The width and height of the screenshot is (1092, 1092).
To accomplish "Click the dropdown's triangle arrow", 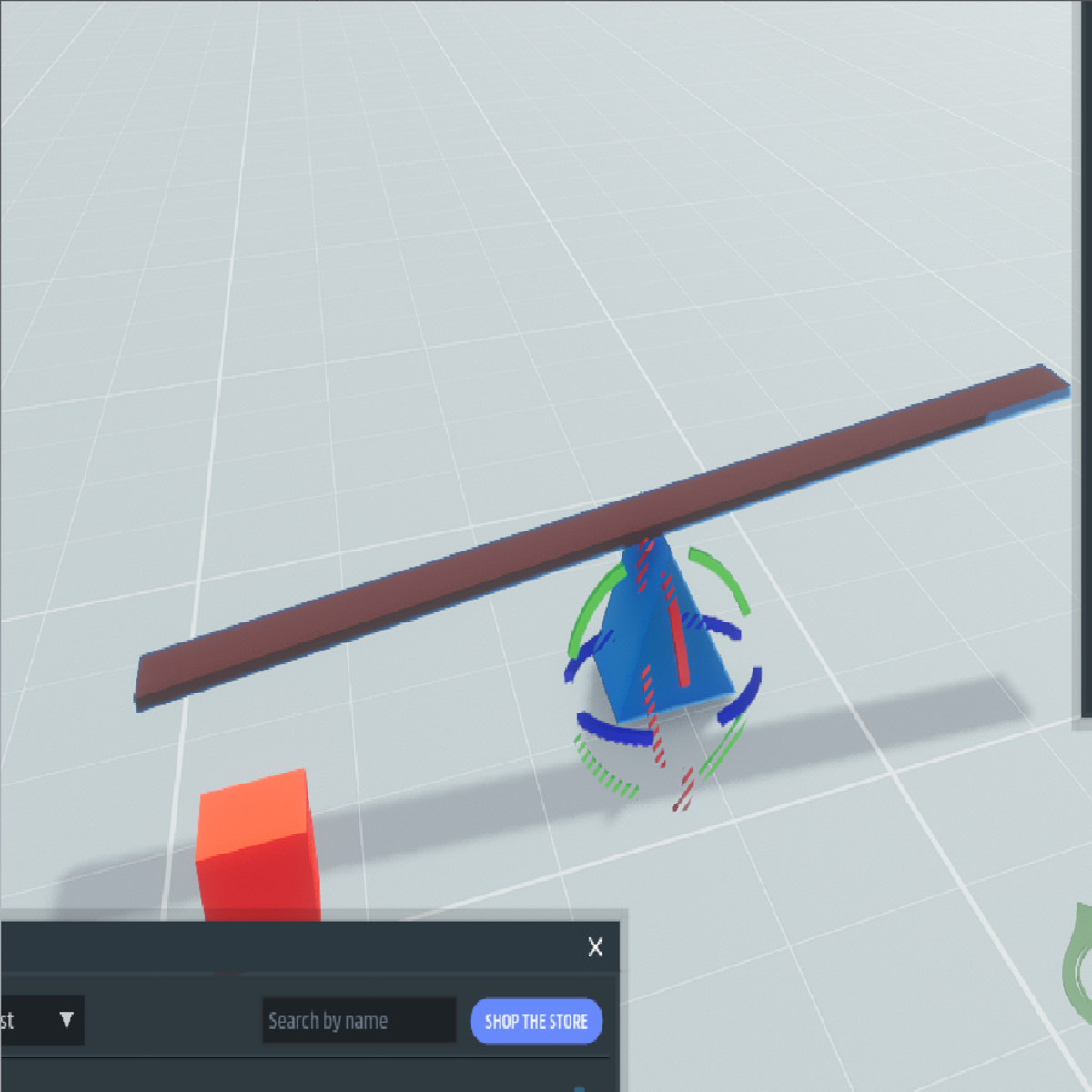I will click(66, 1021).
